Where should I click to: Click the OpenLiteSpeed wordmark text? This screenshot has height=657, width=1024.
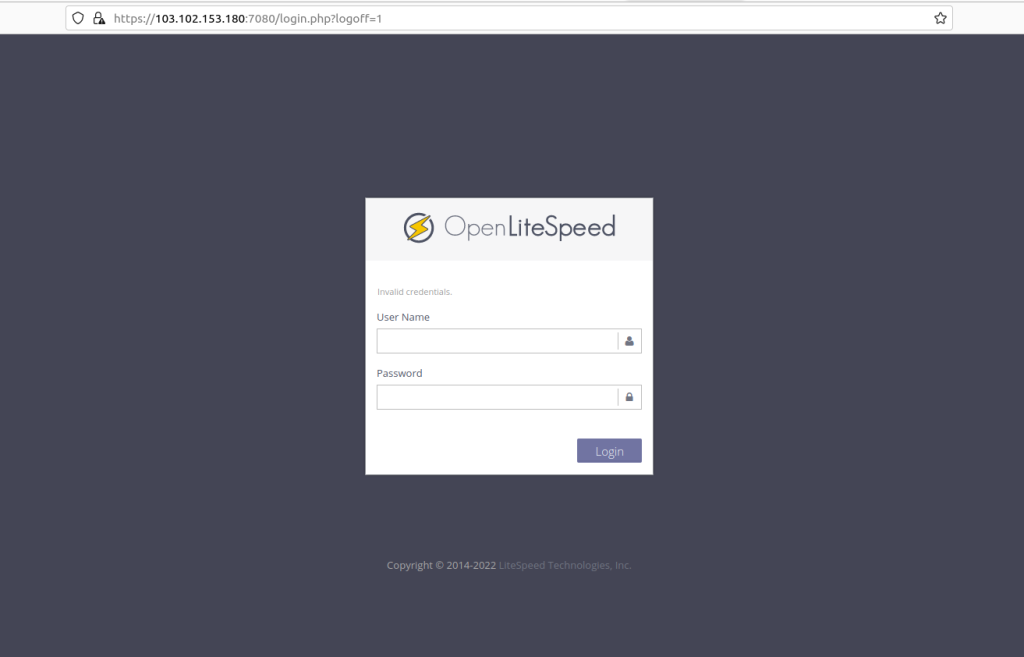coord(529,228)
